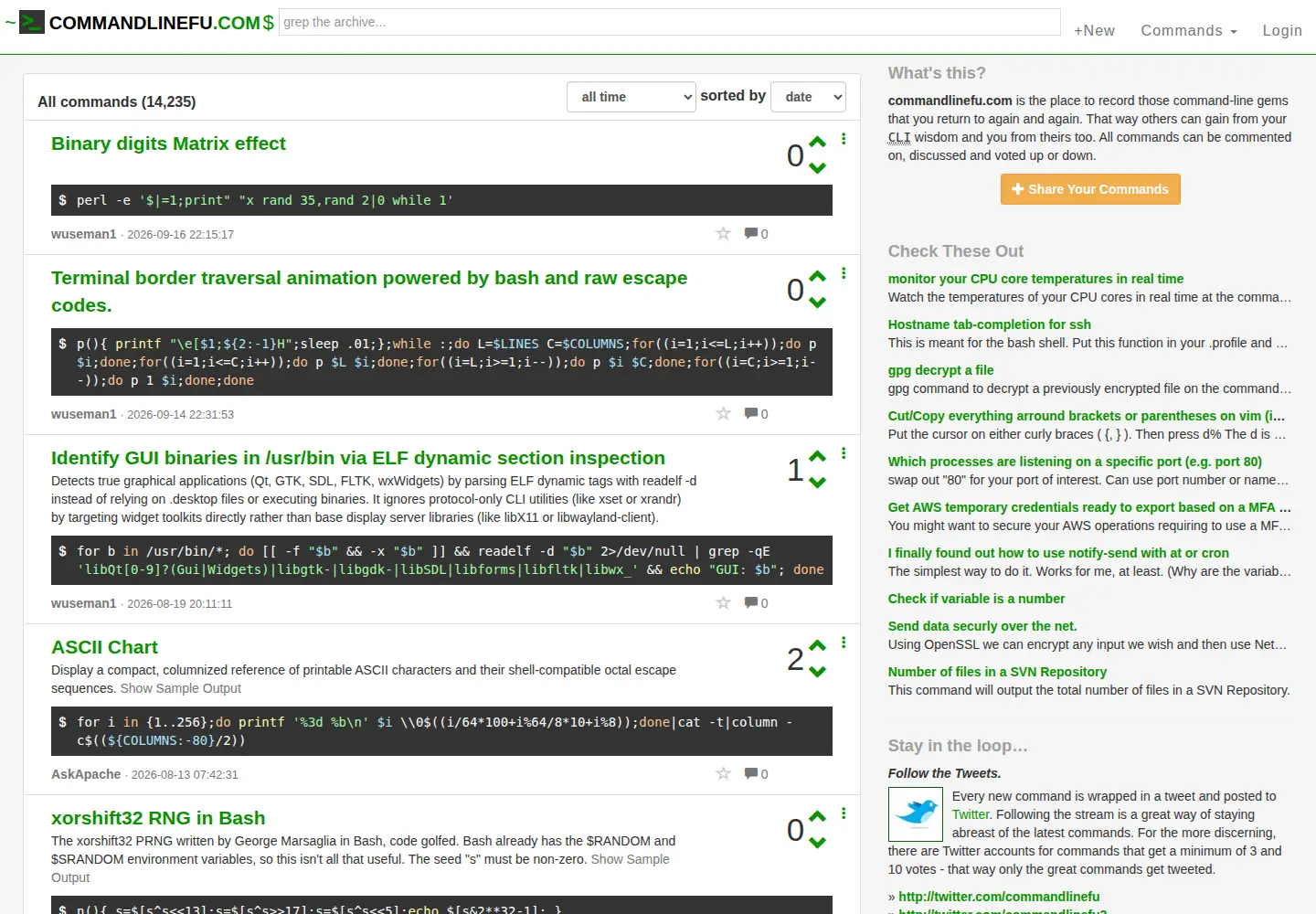Go to the Login page
1316x914 pixels.
pyautogui.click(x=1282, y=30)
